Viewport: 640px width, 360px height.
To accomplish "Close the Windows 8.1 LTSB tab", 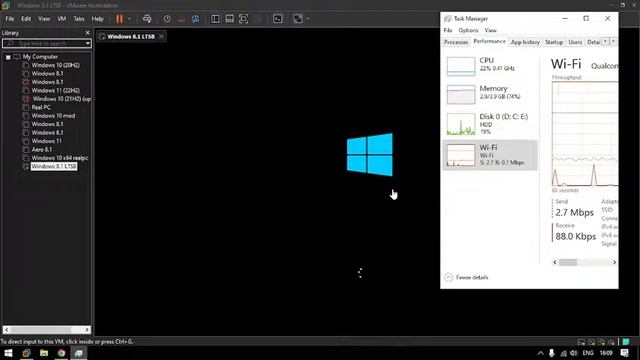I will pyautogui.click(x=162, y=37).
